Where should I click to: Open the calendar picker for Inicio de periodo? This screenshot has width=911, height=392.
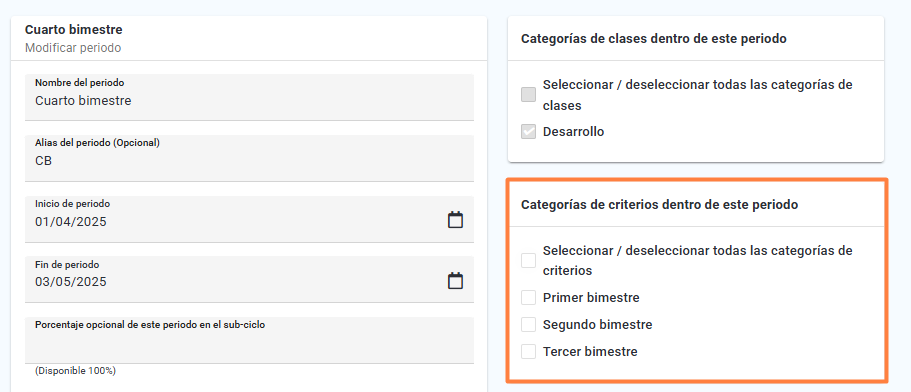point(456,220)
